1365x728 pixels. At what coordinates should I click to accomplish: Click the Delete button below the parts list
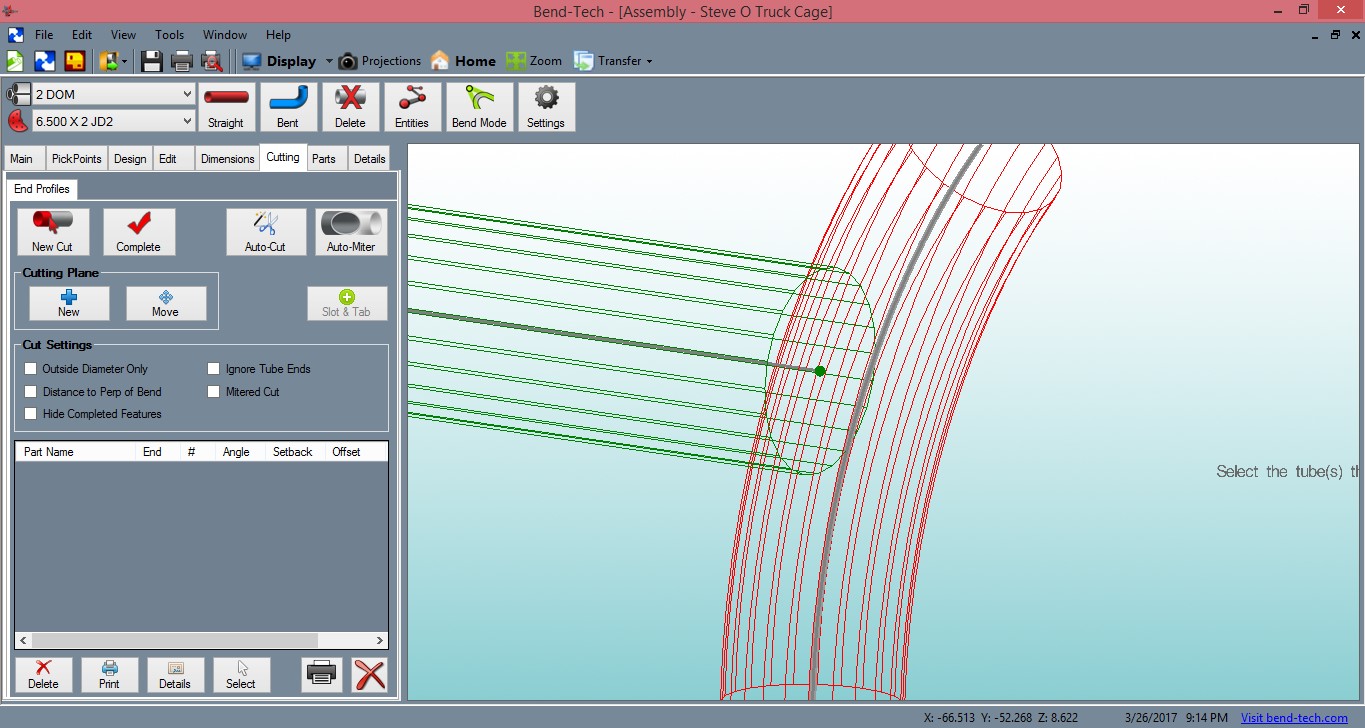pyautogui.click(x=43, y=675)
